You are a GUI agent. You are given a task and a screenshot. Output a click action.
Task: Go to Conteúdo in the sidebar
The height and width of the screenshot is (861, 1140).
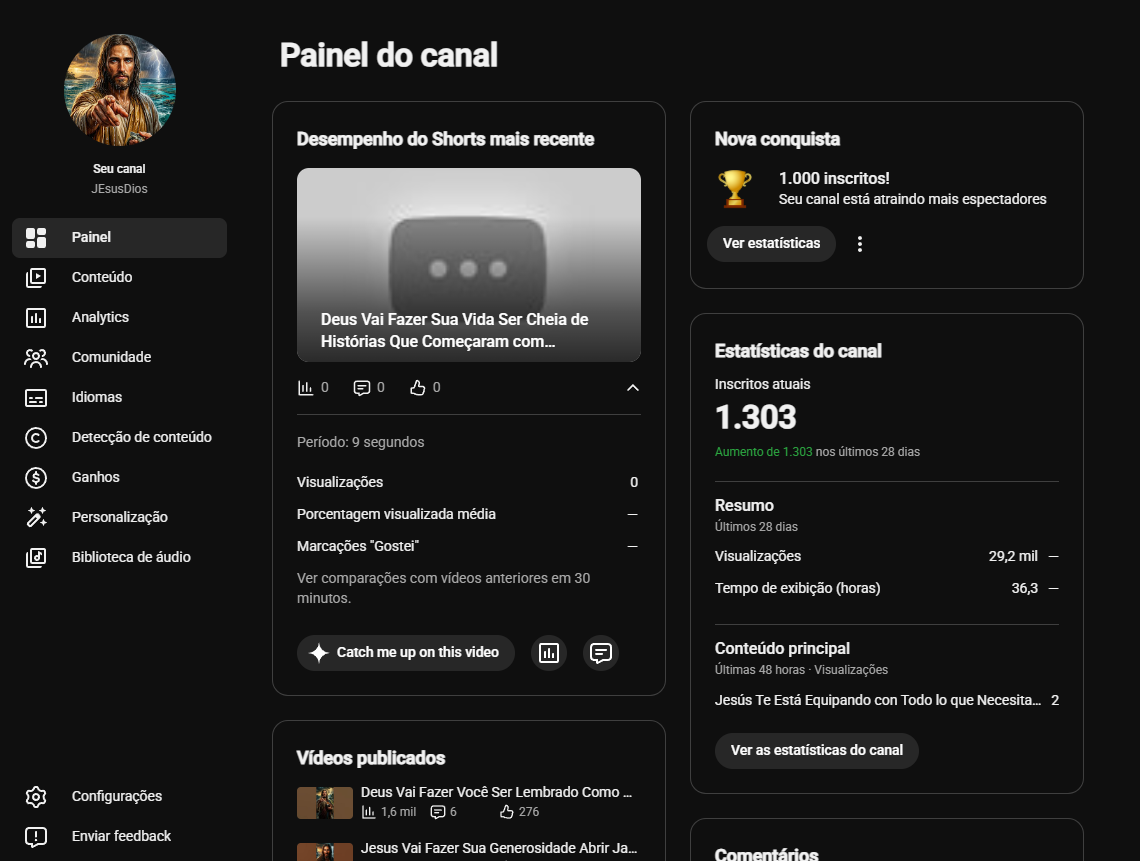click(119, 278)
